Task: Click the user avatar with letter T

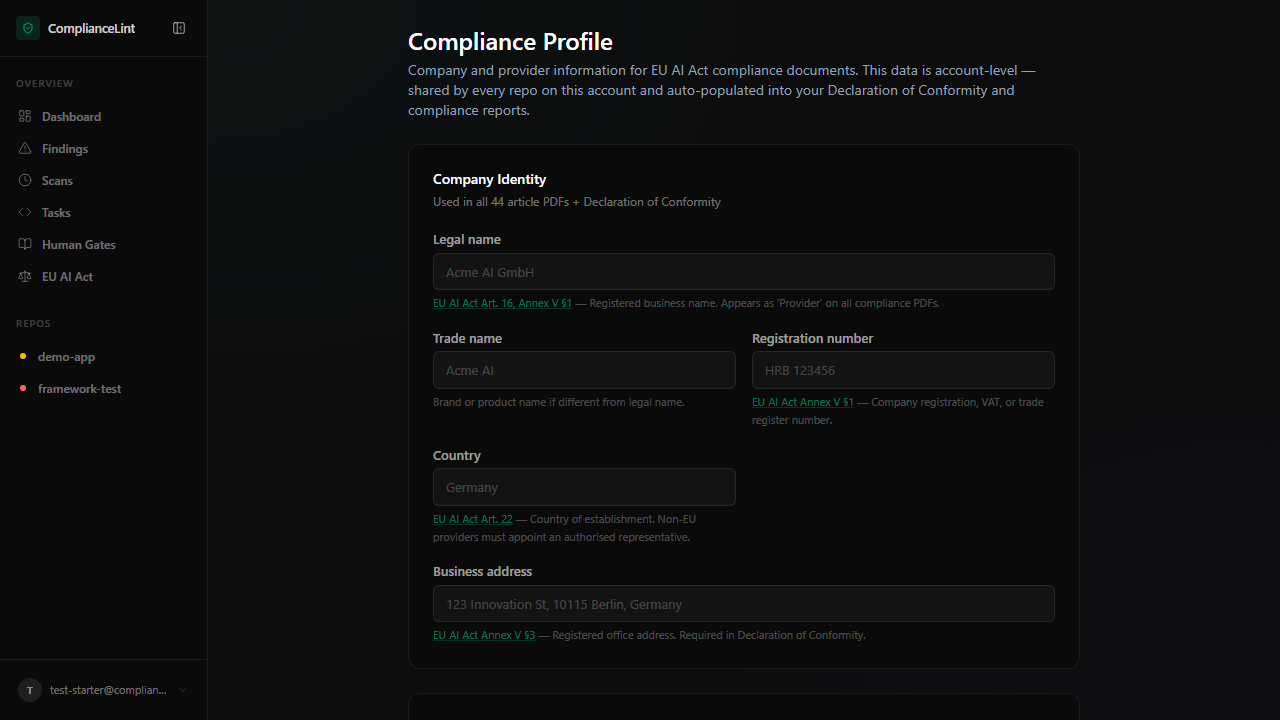Action: pyautogui.click(x=30, y=690)
